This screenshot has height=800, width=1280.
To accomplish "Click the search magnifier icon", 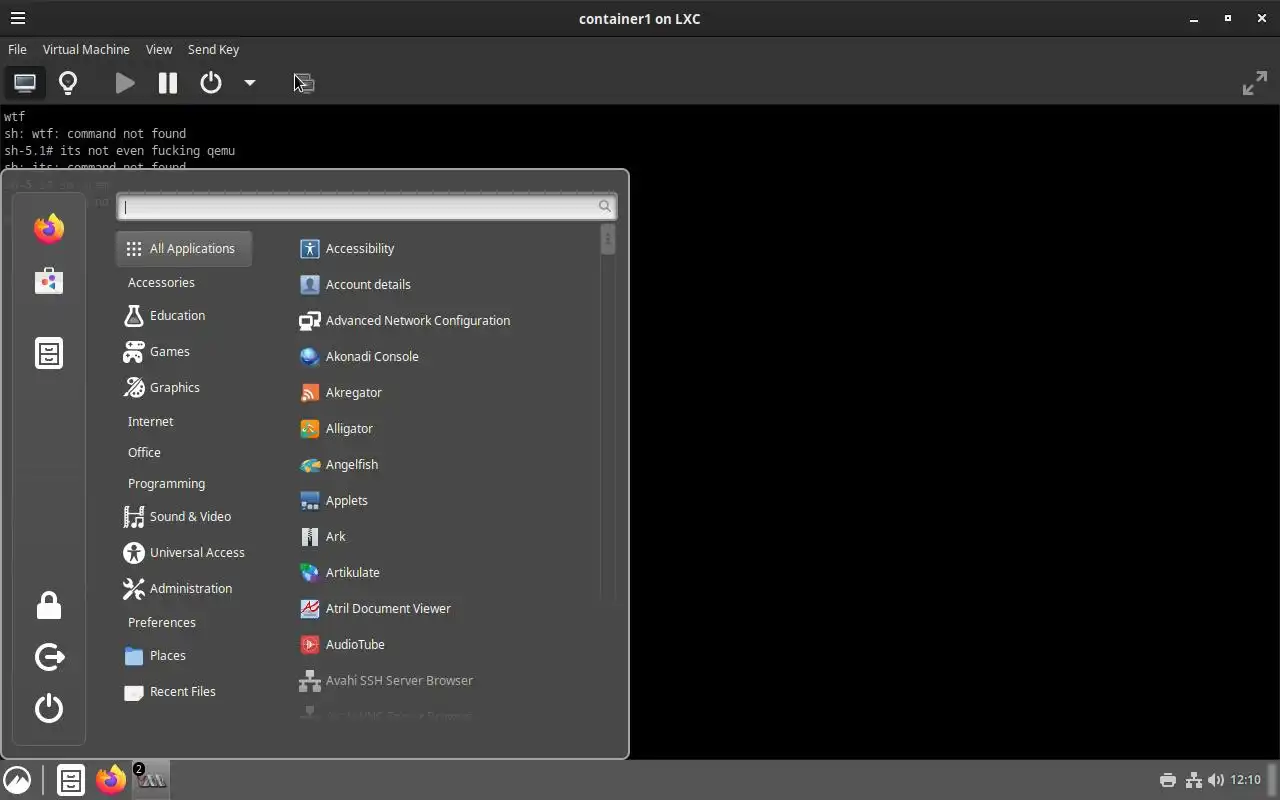I will 604,207.
